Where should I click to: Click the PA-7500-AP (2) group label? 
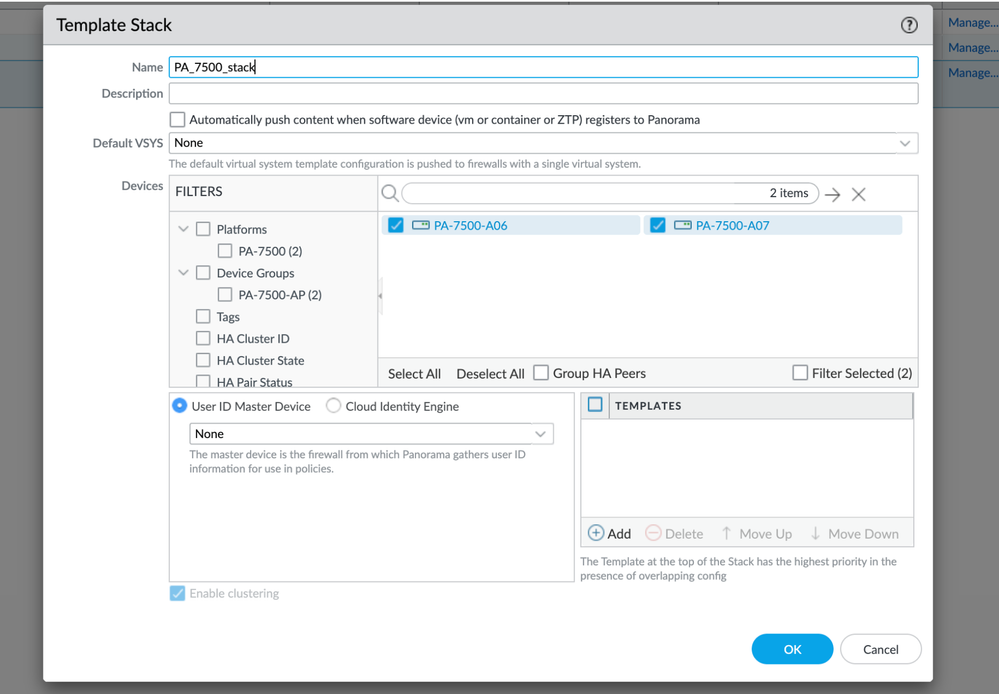pyautogui.click(x=280, y=294)
